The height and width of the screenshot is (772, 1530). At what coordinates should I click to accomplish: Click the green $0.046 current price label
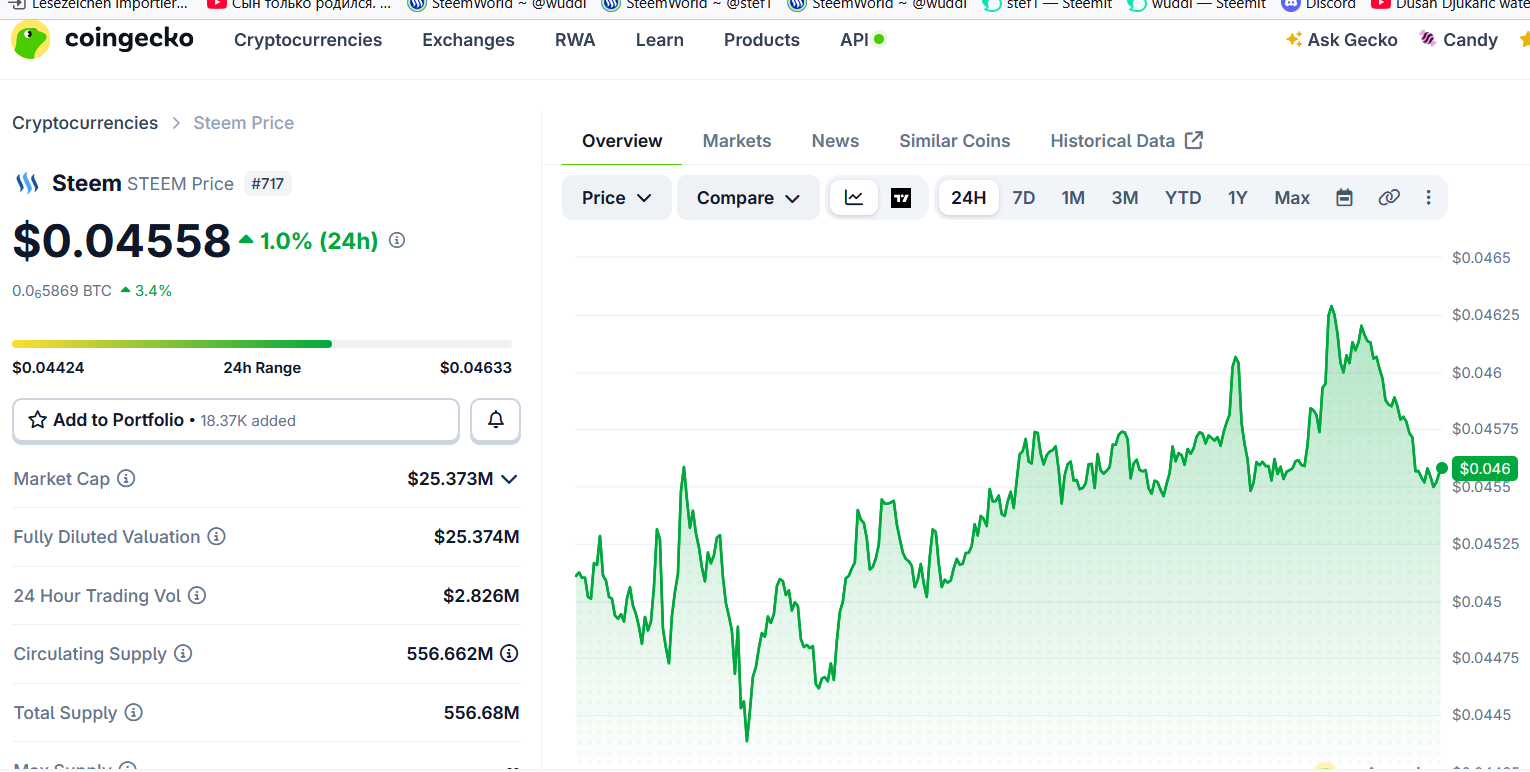(x=1485, y=468)
